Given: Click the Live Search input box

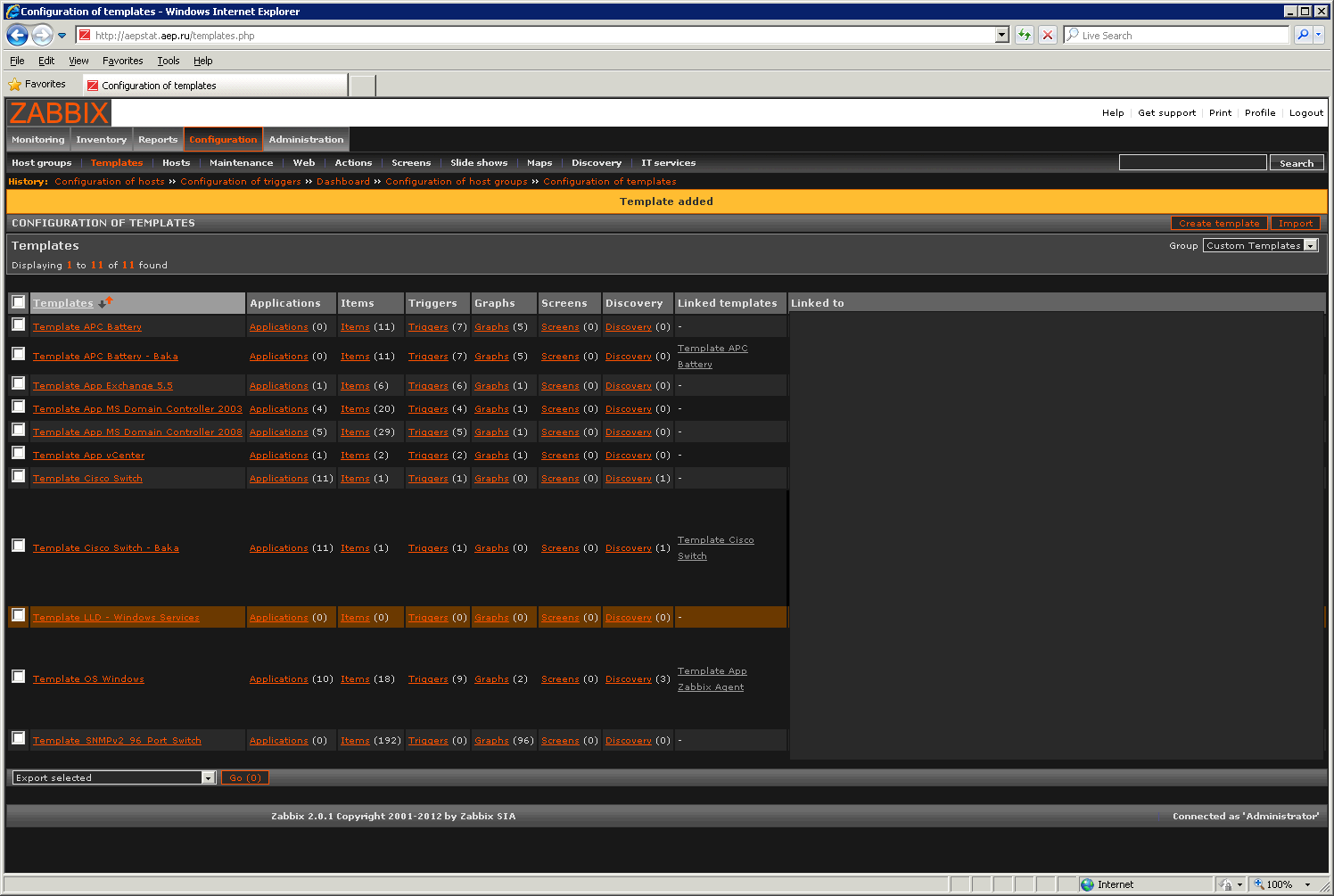Looking at the screenshot, I should point(1178,36).
